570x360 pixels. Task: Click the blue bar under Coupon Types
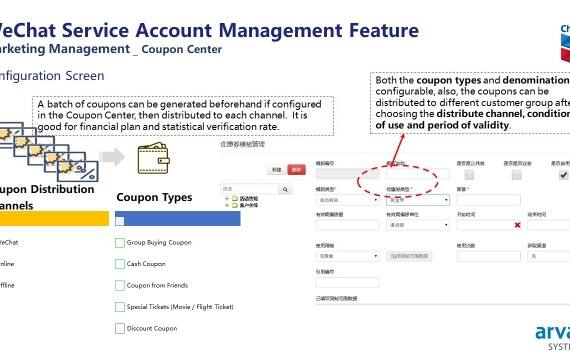tap(178, 219)
